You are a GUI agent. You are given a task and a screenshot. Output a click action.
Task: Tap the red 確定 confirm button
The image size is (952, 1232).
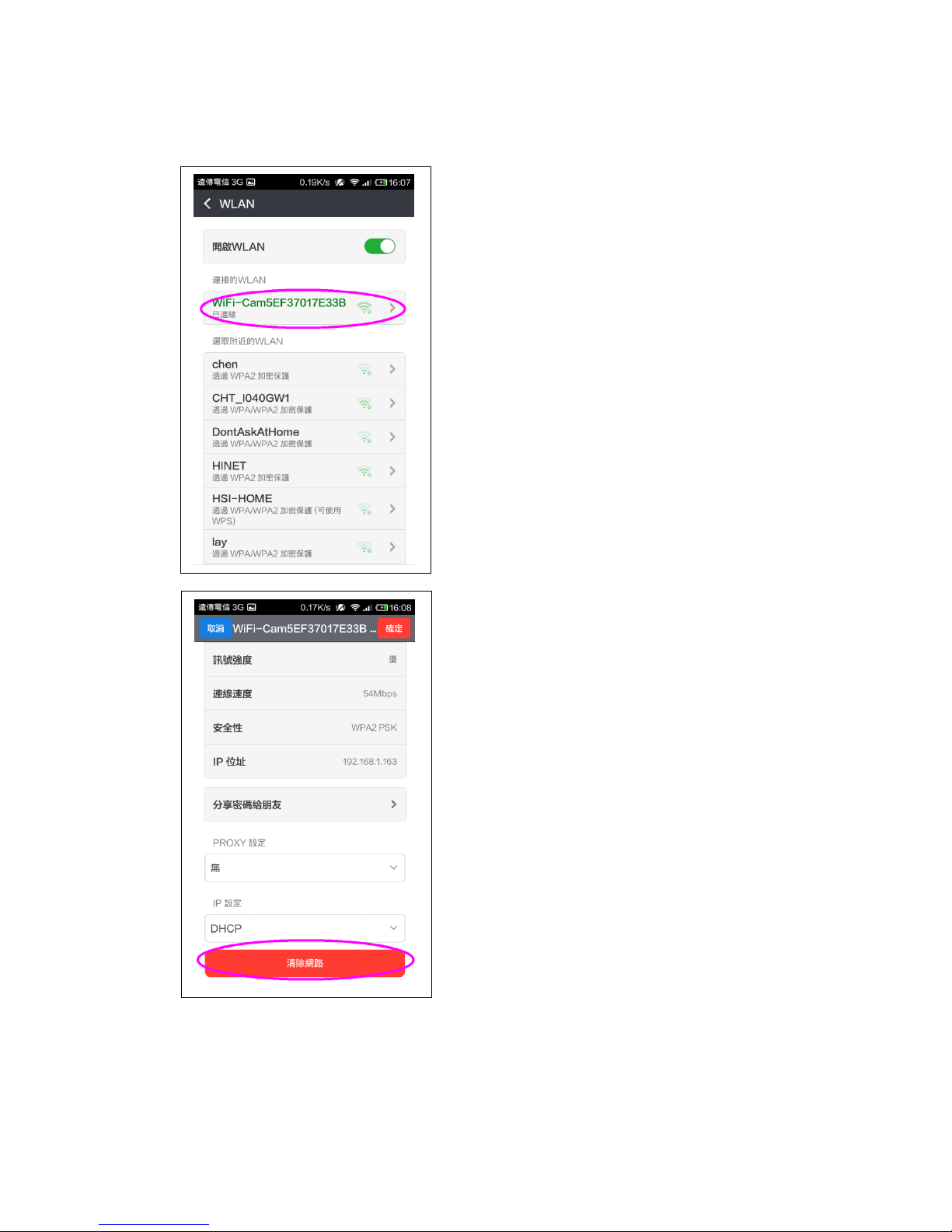tap(394, 629)
